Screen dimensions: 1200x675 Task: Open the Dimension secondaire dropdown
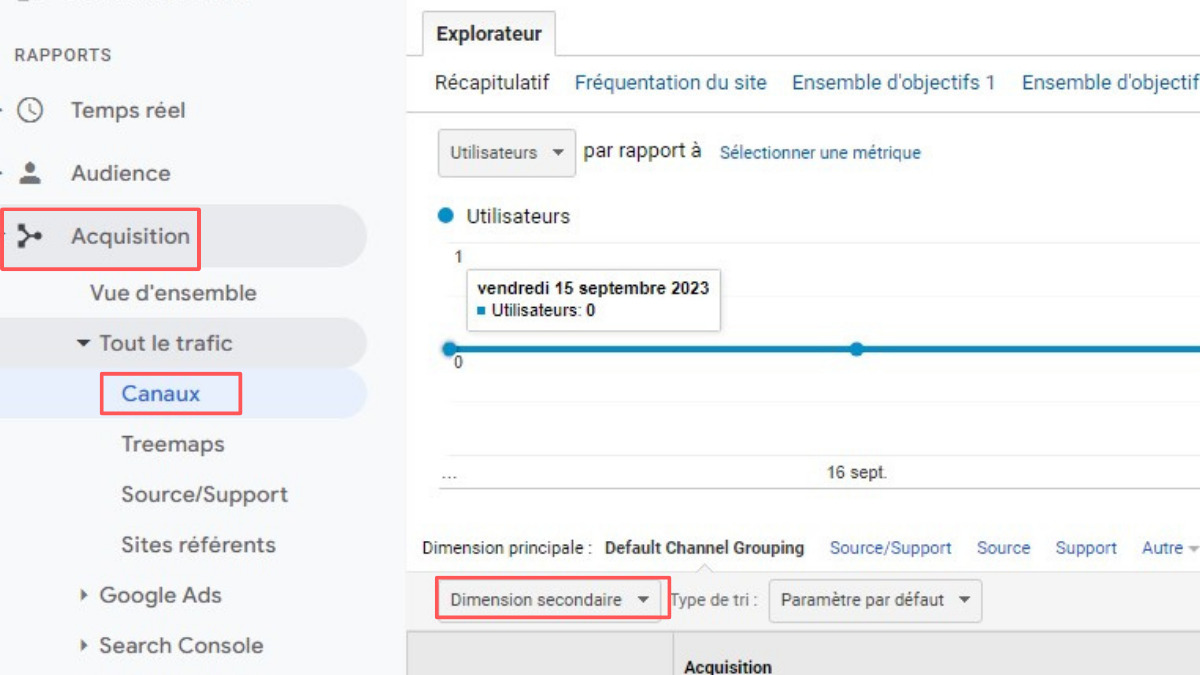pos(551,600)
